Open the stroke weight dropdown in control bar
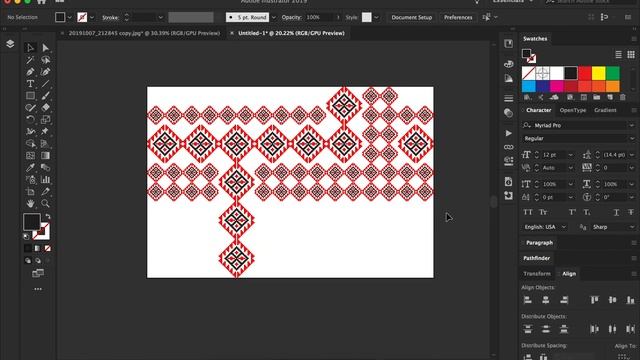 pyautogui.click(x=160, y=18)
